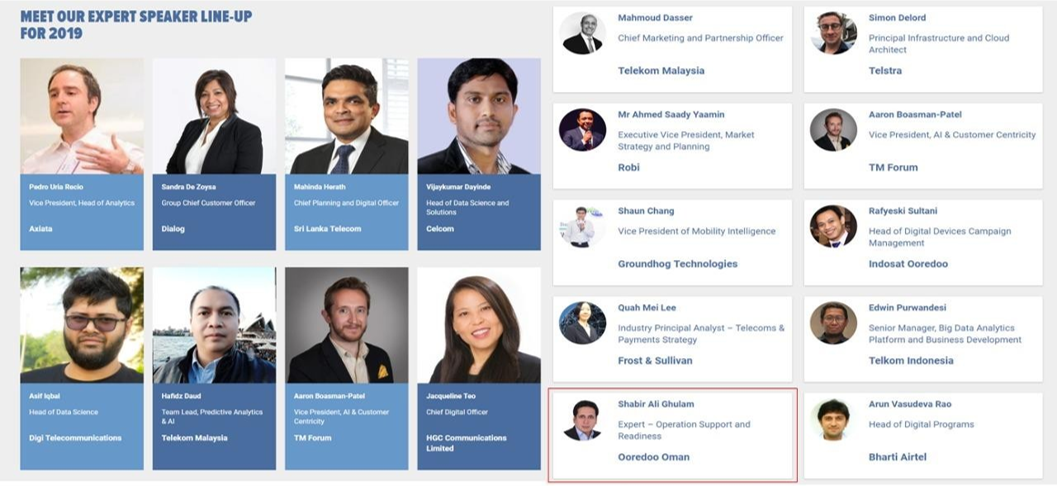1058x486 pixels.
Task: Select Mr Ahmed Saady Yaamin's avatar
Action: coord(582,130)
